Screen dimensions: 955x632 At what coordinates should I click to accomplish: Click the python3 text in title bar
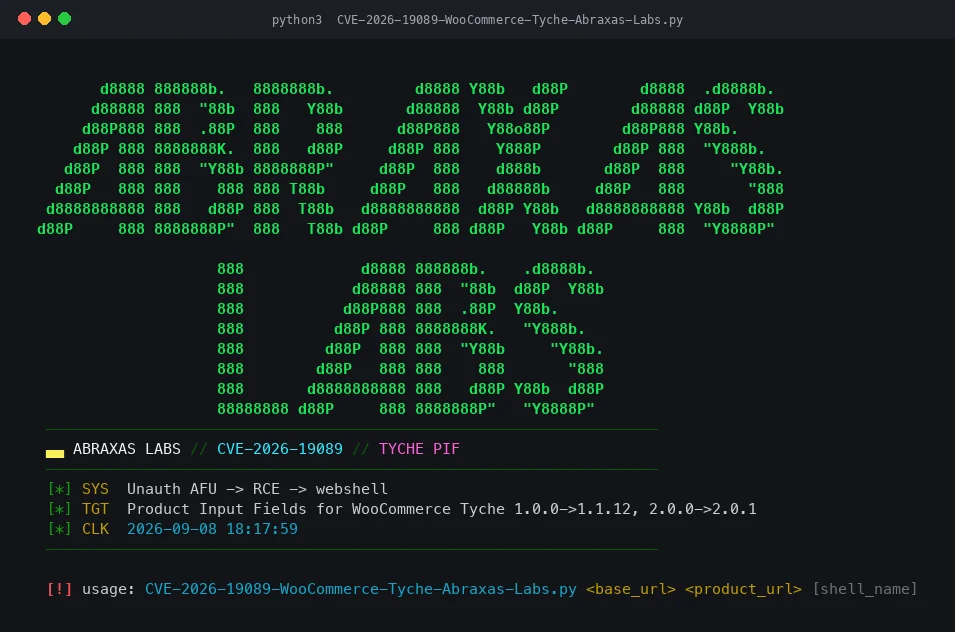click(297, 20)
